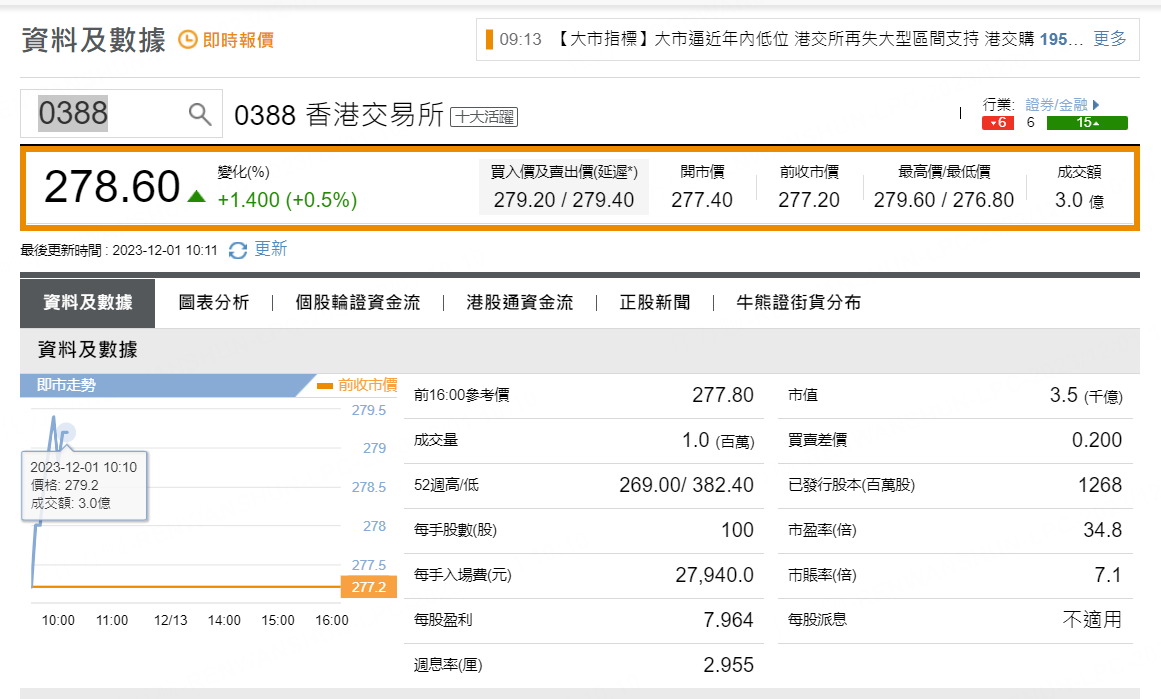Click the blue arrow next to 證券/金融
1161x699 pixels.
coord(1096,105)
